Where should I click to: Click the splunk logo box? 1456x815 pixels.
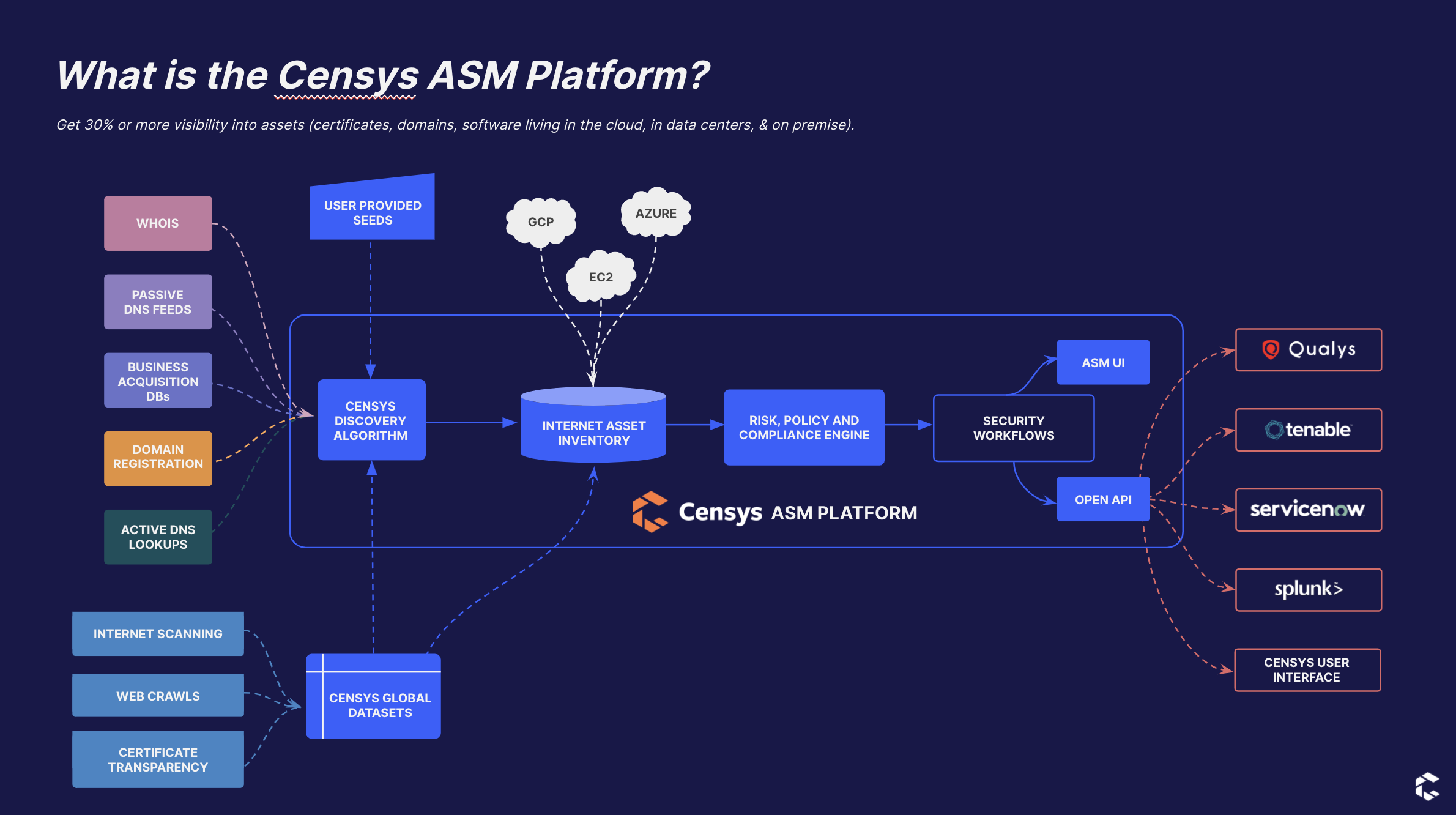tap(1308, 590)
